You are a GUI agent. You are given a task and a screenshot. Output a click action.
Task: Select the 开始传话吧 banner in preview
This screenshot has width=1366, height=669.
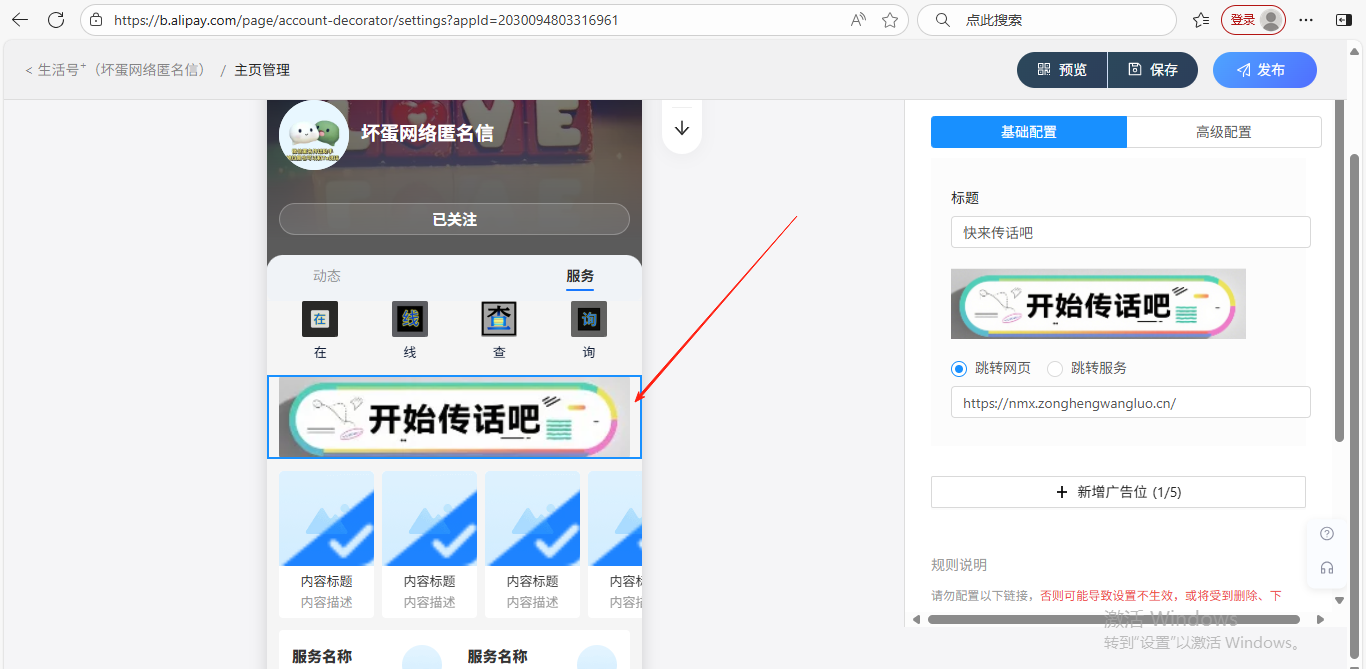[454, 417]
